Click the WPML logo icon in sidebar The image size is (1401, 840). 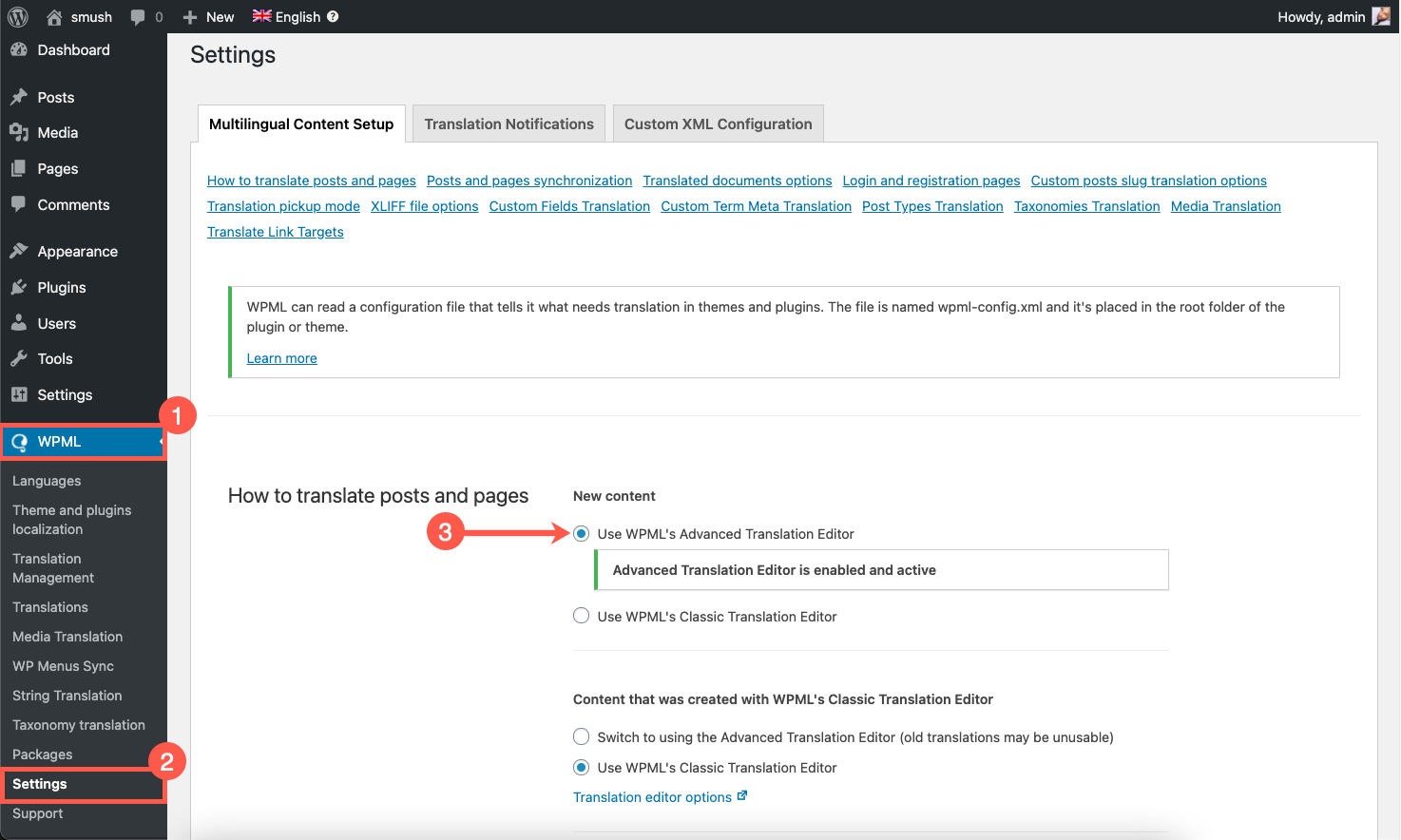(19, 442)
